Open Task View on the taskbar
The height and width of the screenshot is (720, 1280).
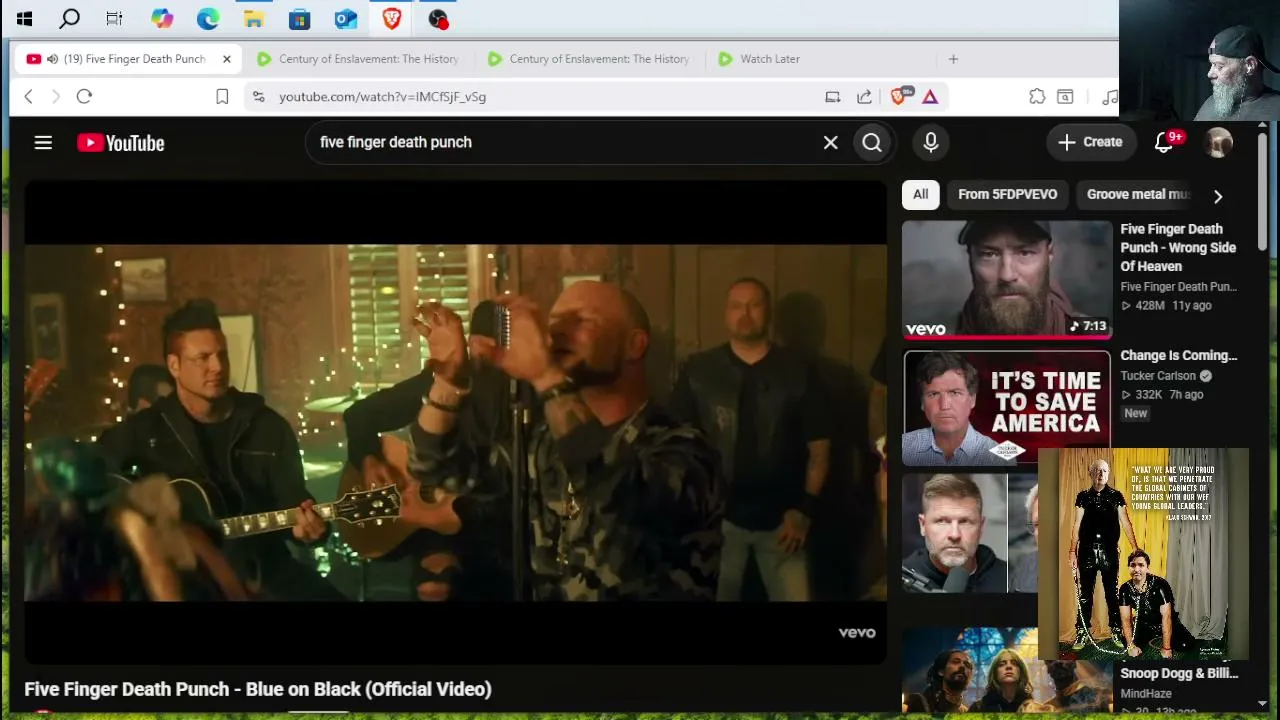pyautogui.click(x=114, y=18)
